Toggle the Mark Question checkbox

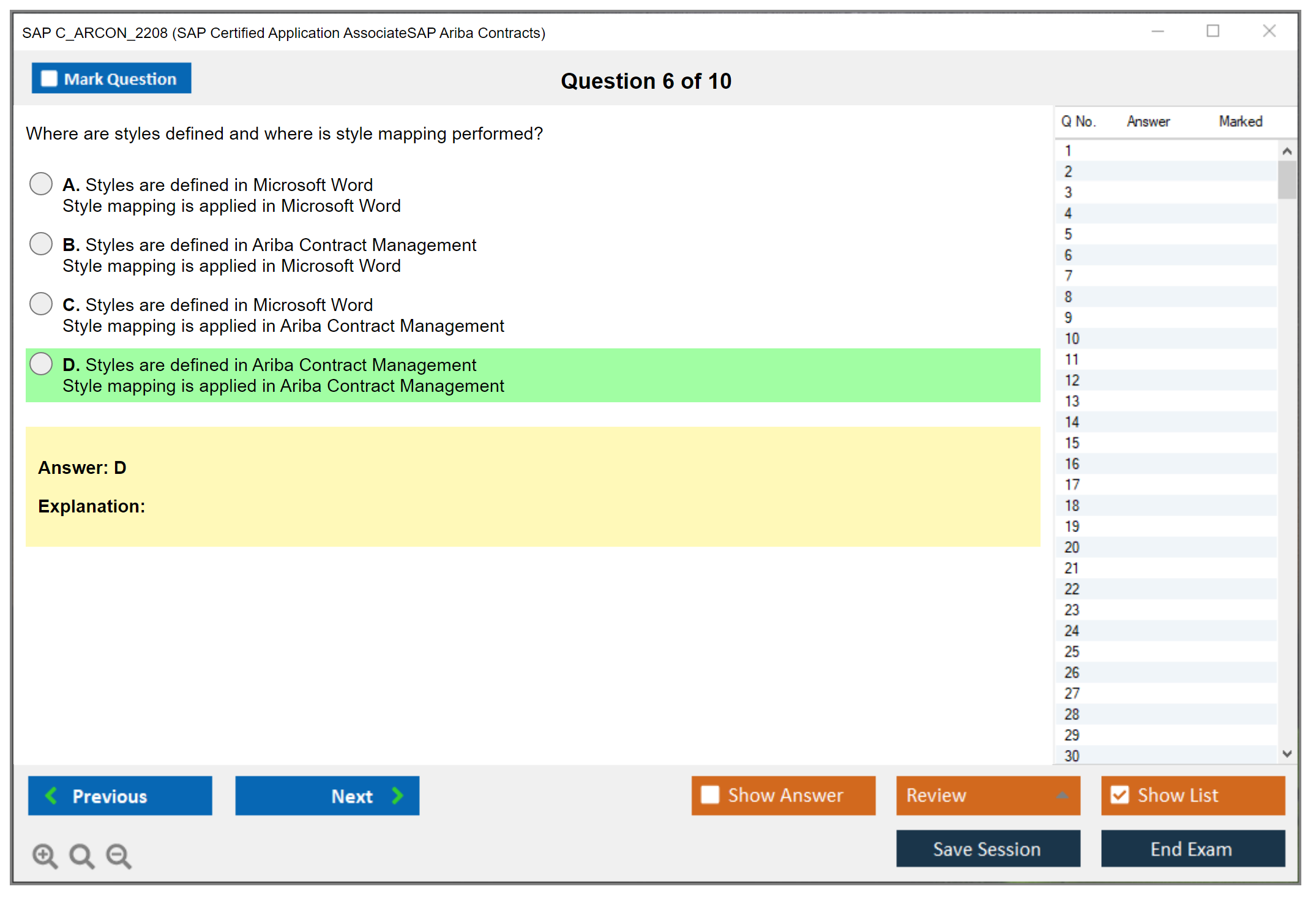tap(49, 78)
